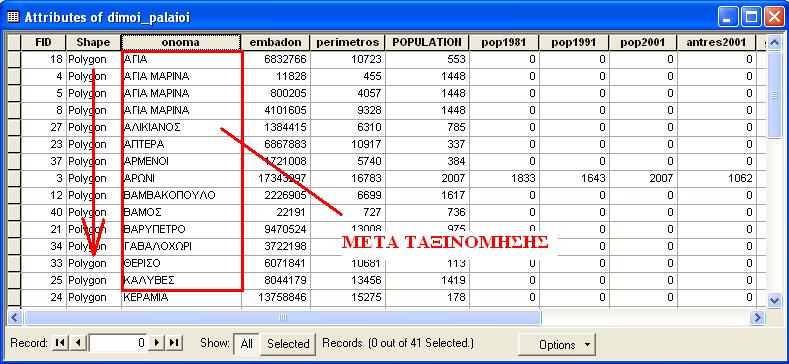
Task: Select row with FID 3 via row selector
Action: click(14, 178)
